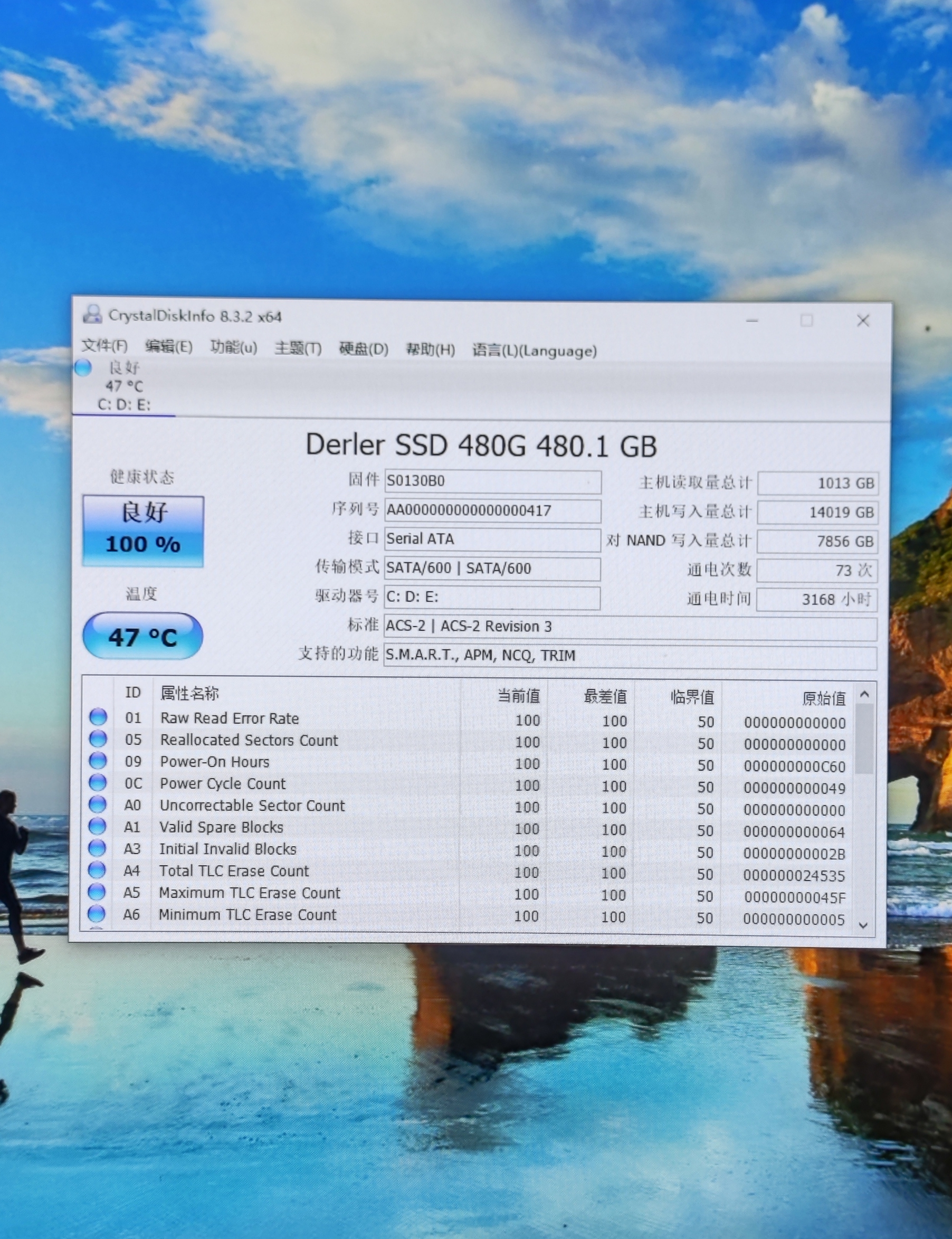Screen dimensions: 952x1239
Task: Open the 硬盘(D) menu
Action: coord(363,349)
